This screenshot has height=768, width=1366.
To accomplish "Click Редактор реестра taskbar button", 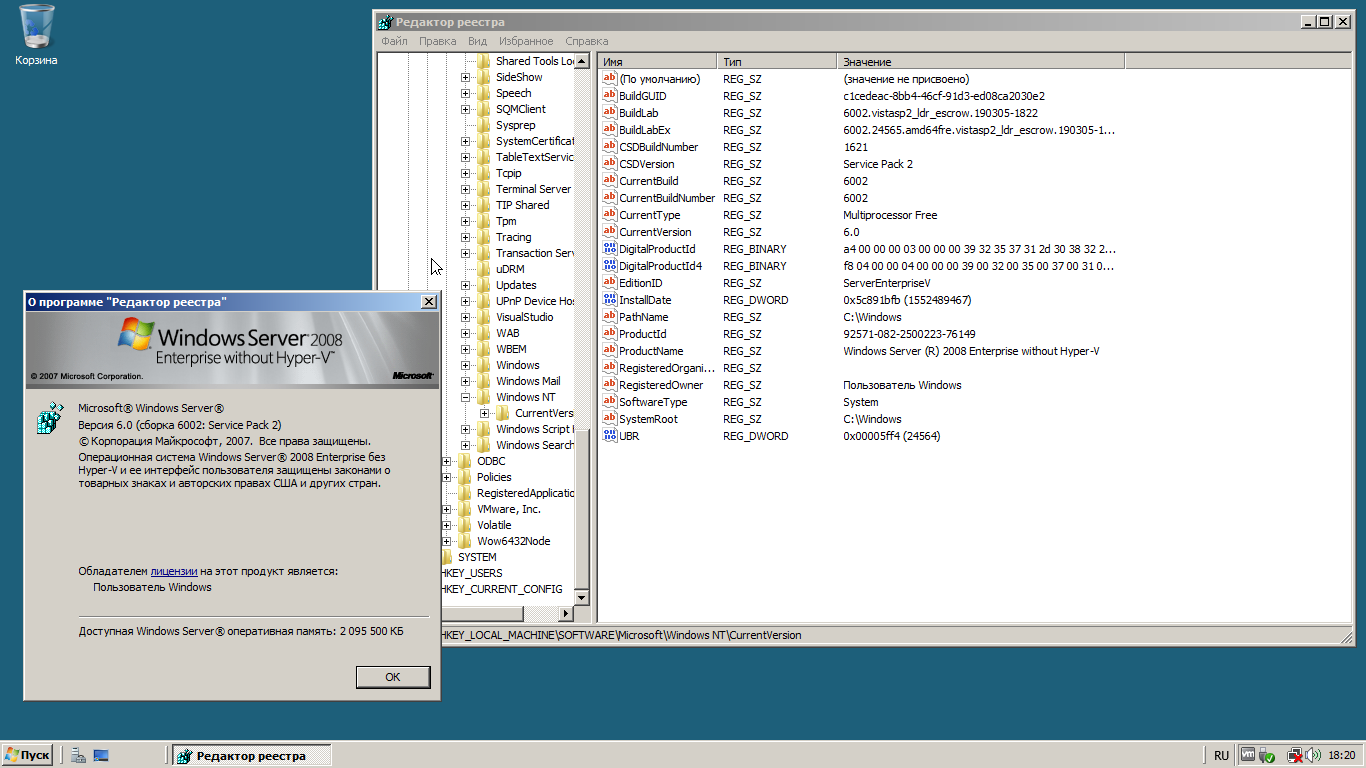I will click(x=251, y=756).
